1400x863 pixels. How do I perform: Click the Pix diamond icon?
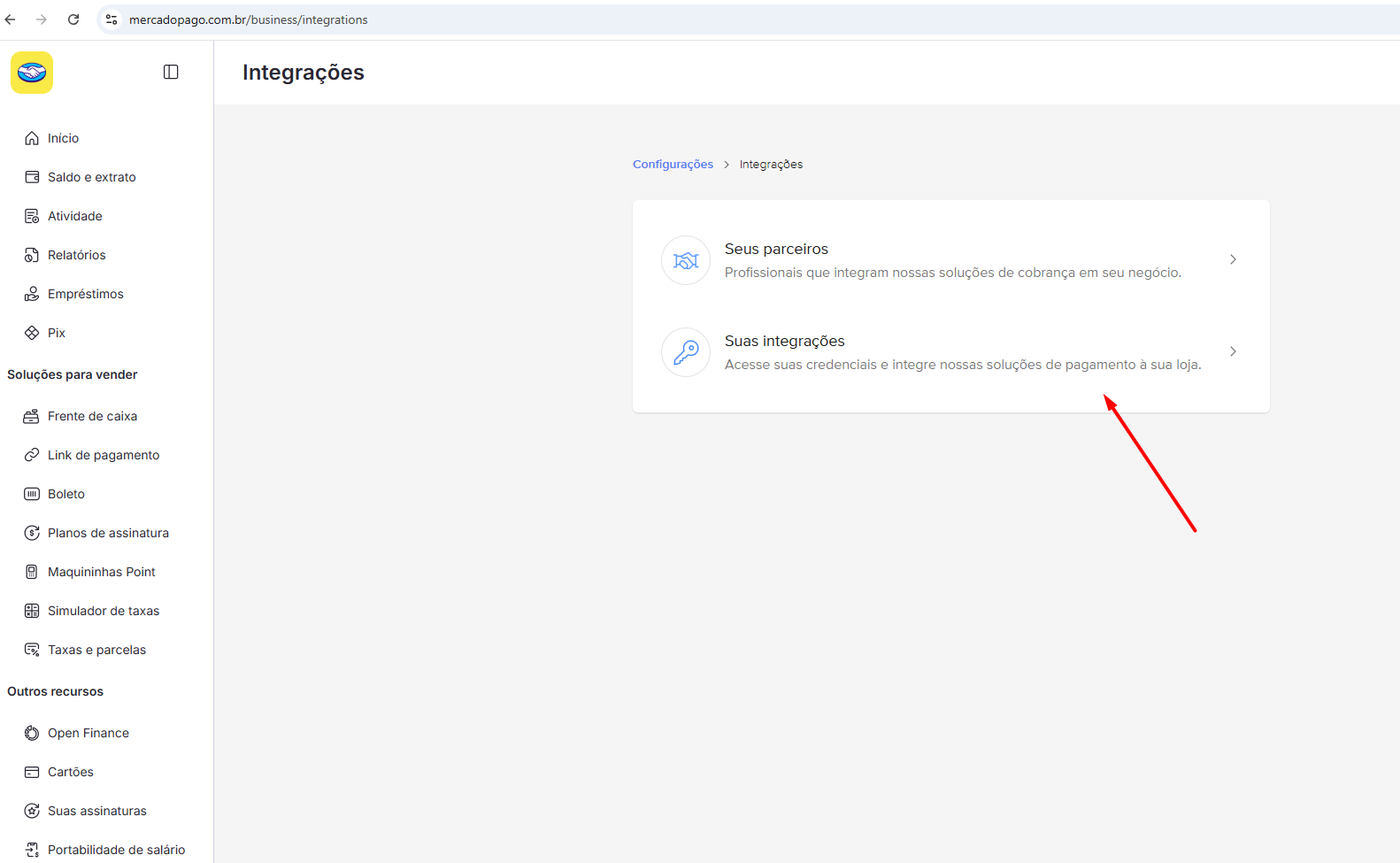point(32,333)
